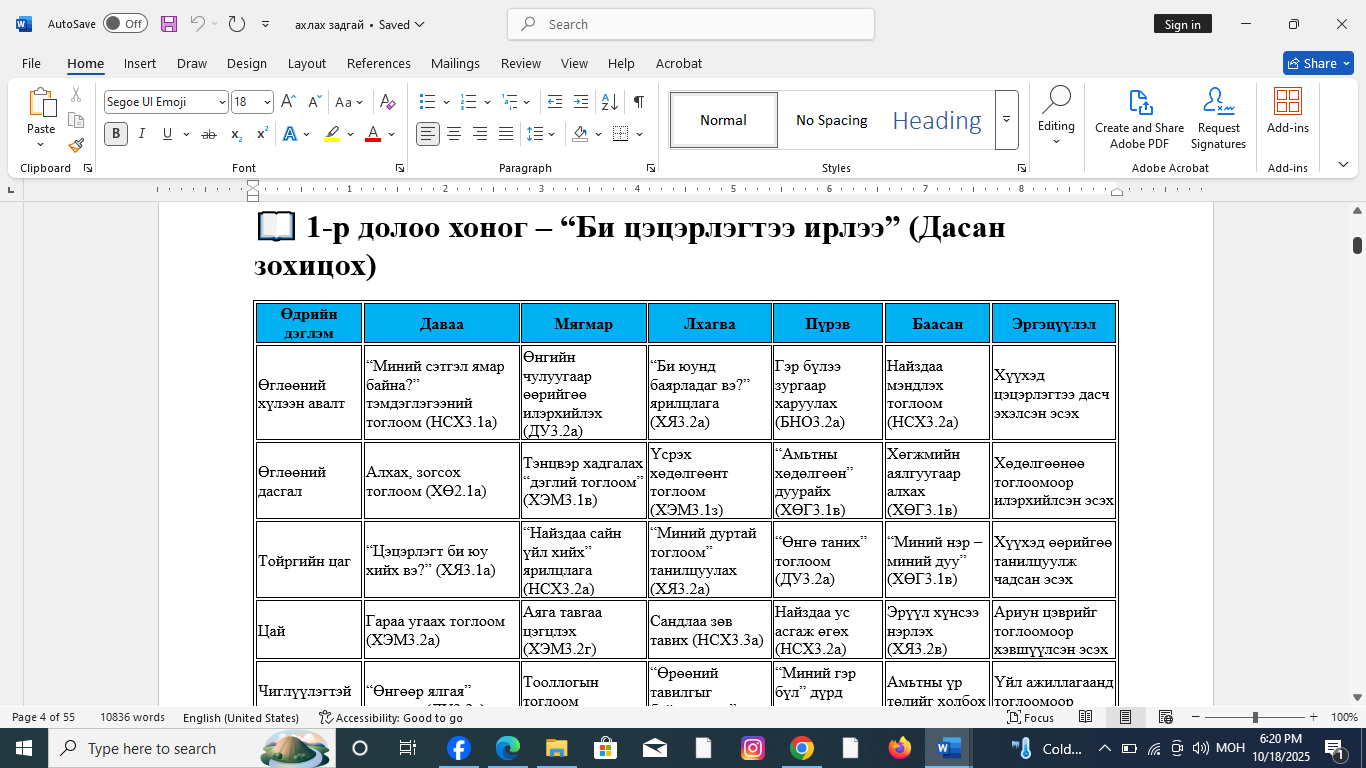The image size is (1366, 768).
Task: Open the Review tab
Action: (520, 63)
